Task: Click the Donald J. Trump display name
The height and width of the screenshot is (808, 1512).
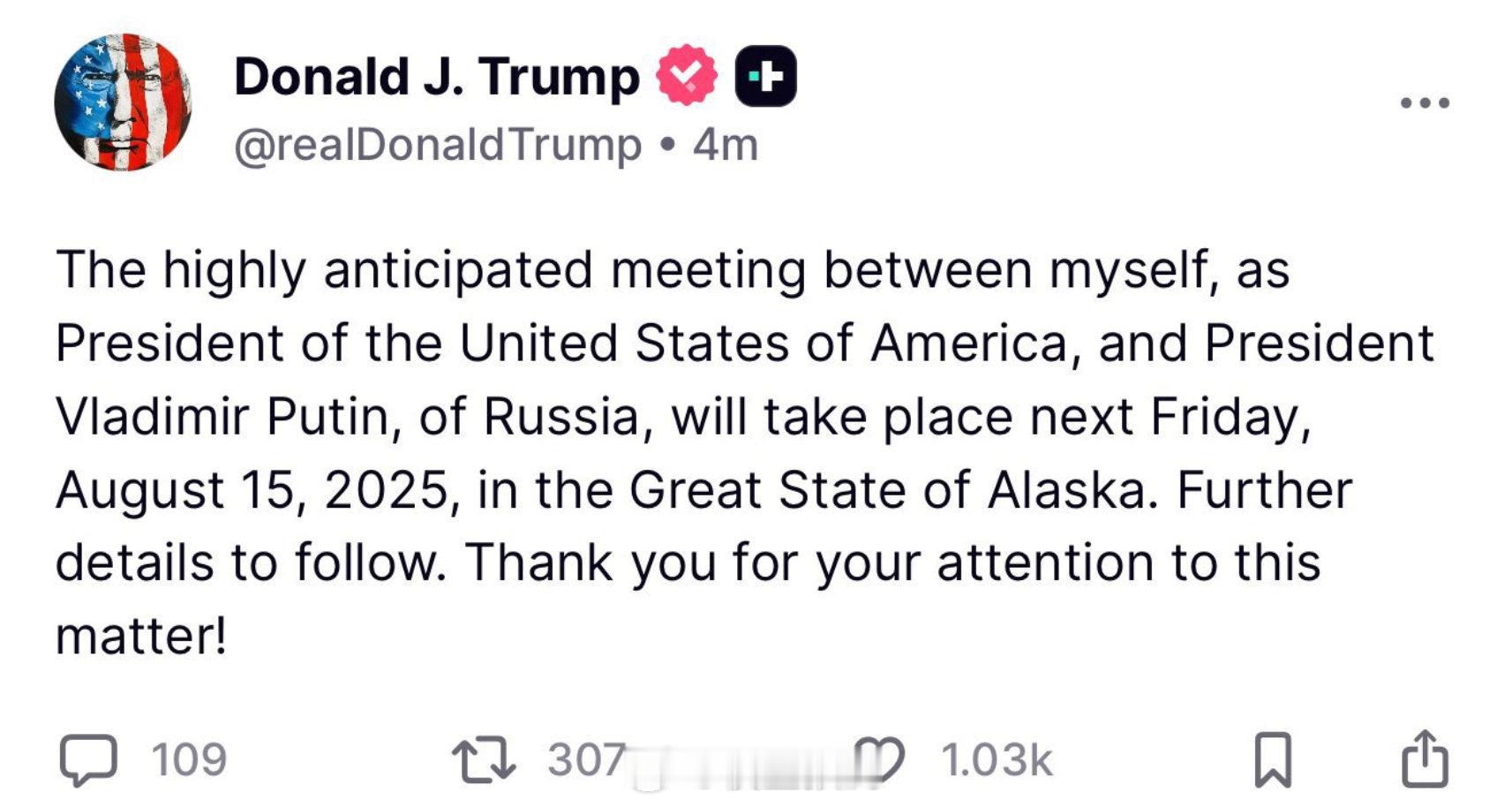Action: (436, 76)
